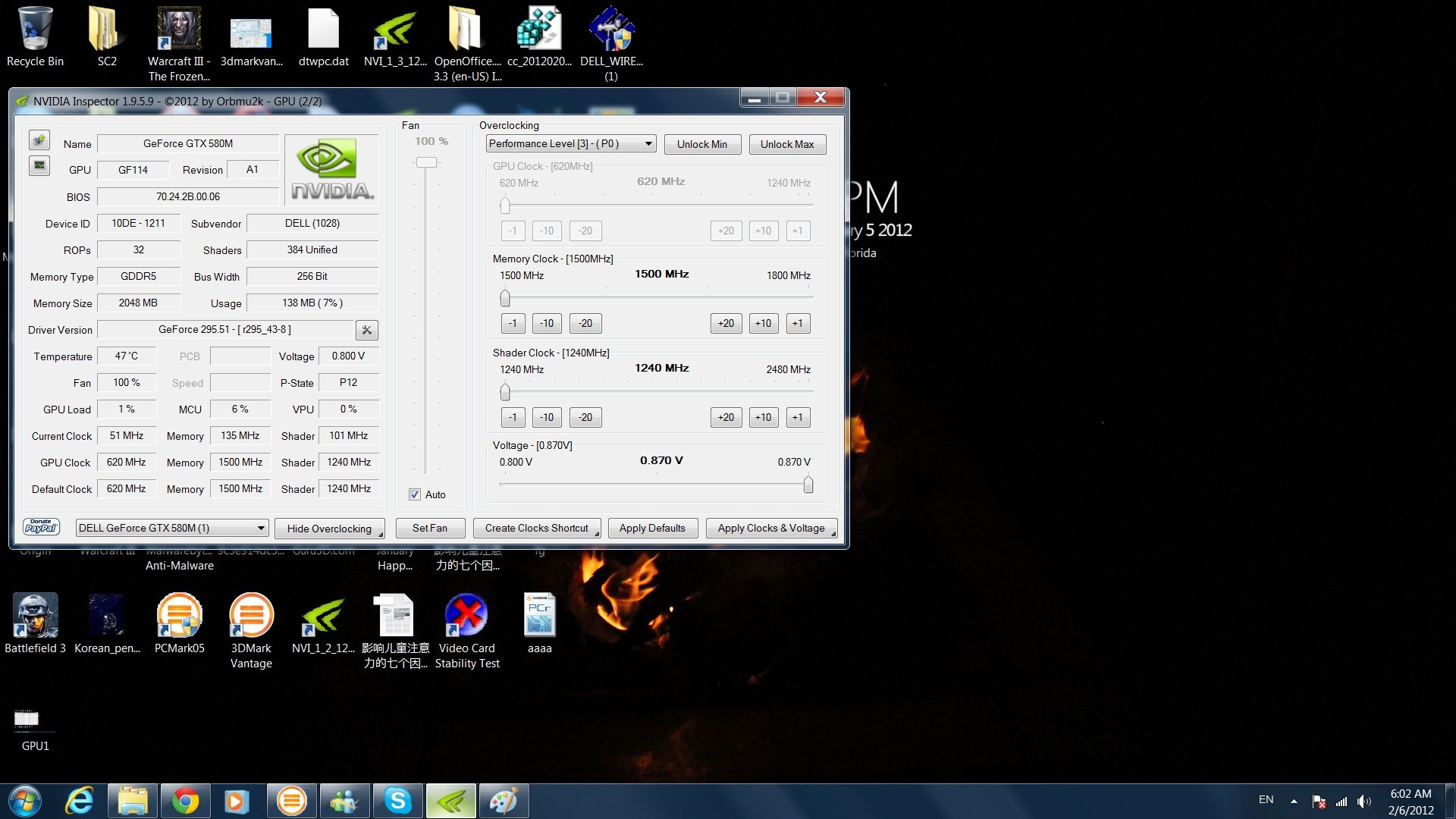This screenshot has width=1456, height=819.
Task: Open the GPU1 desktop file
Action: 35,730
